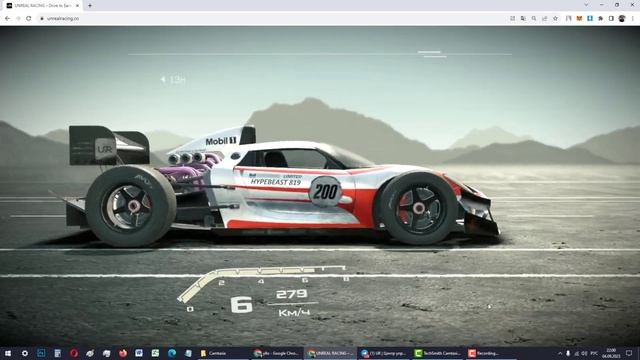The width and height of the screenshot is (640, 360).
Task: Toggle the browser side panel
Action: [611, 18]
